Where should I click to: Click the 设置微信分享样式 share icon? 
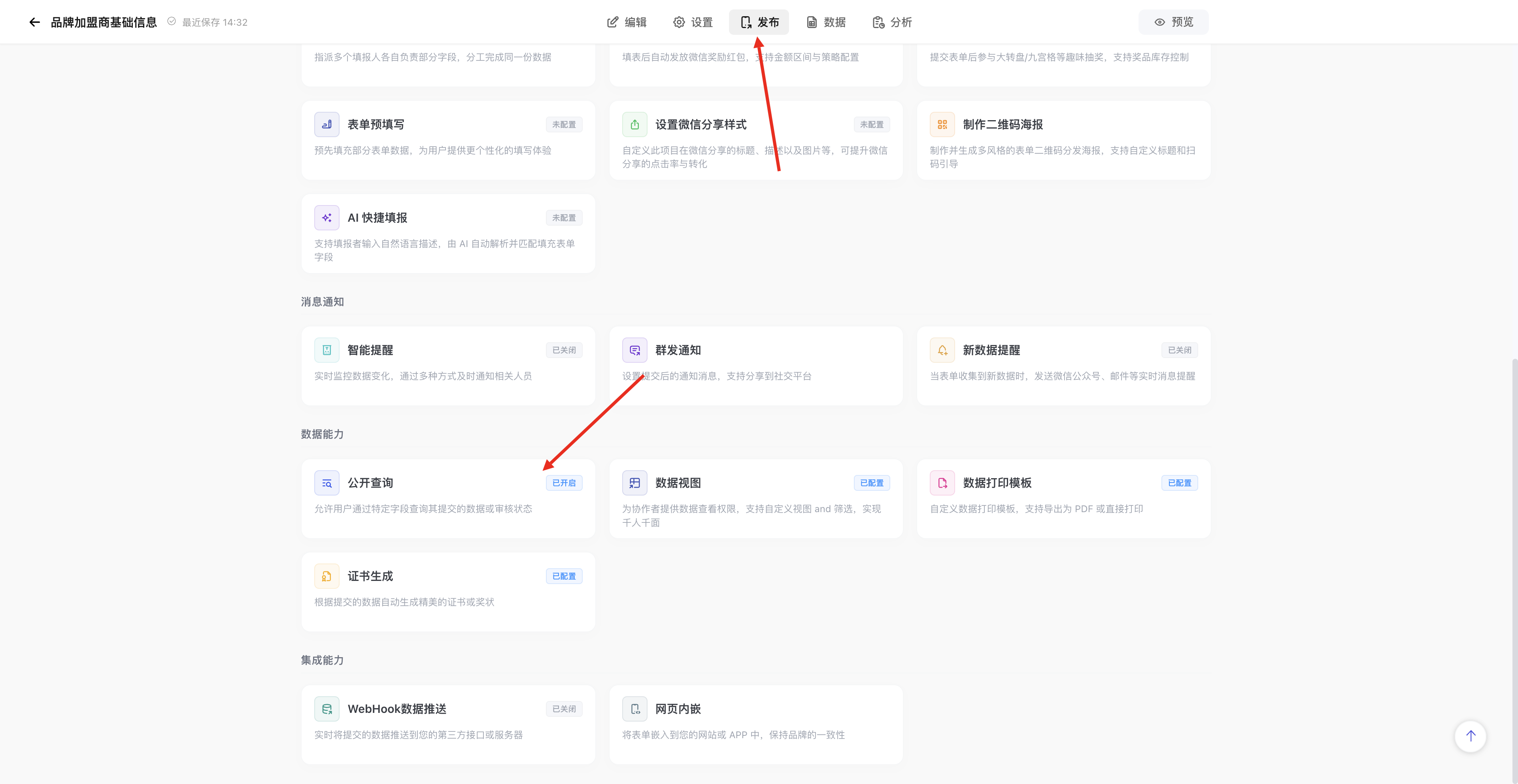[634, 124]
